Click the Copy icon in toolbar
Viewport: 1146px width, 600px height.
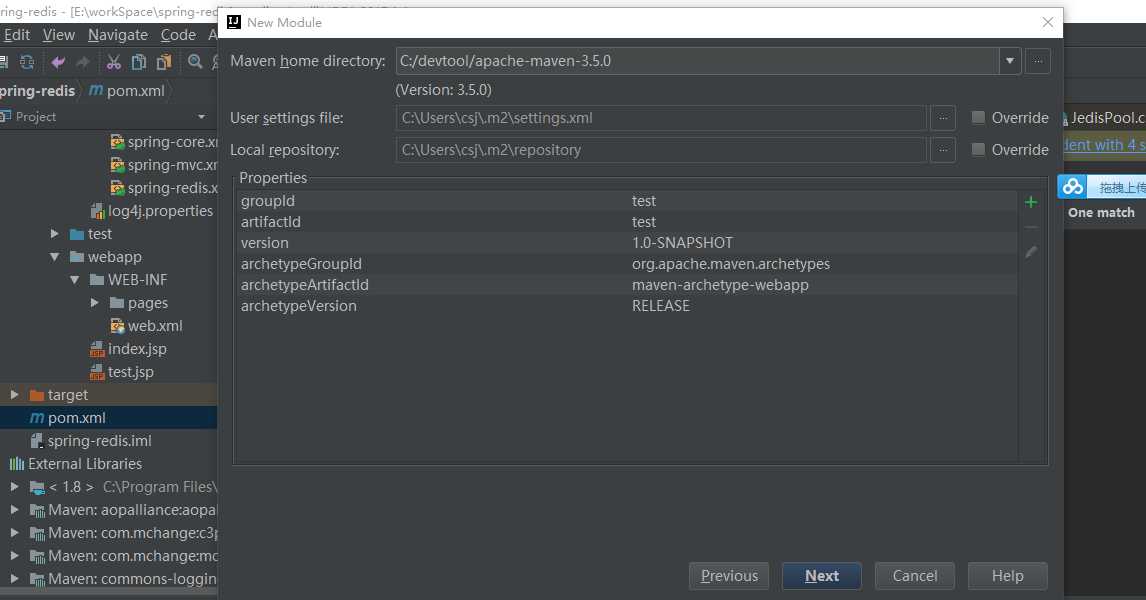pos(138,62)
